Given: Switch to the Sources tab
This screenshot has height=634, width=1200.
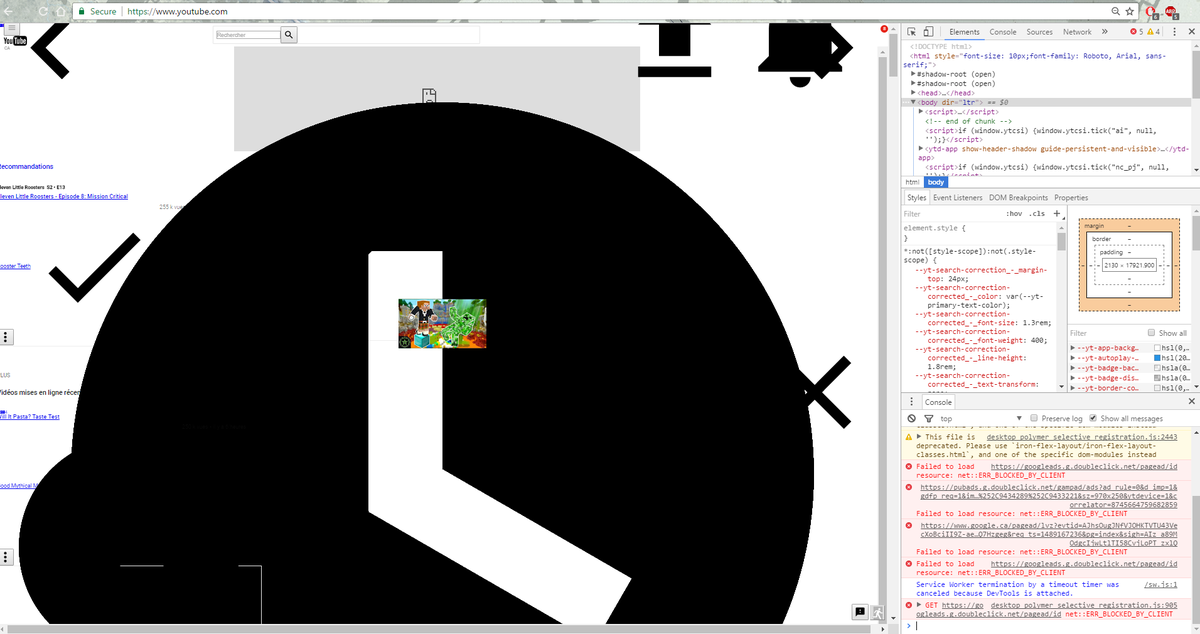Looking at the screenshot, I should pos(1039,32).
